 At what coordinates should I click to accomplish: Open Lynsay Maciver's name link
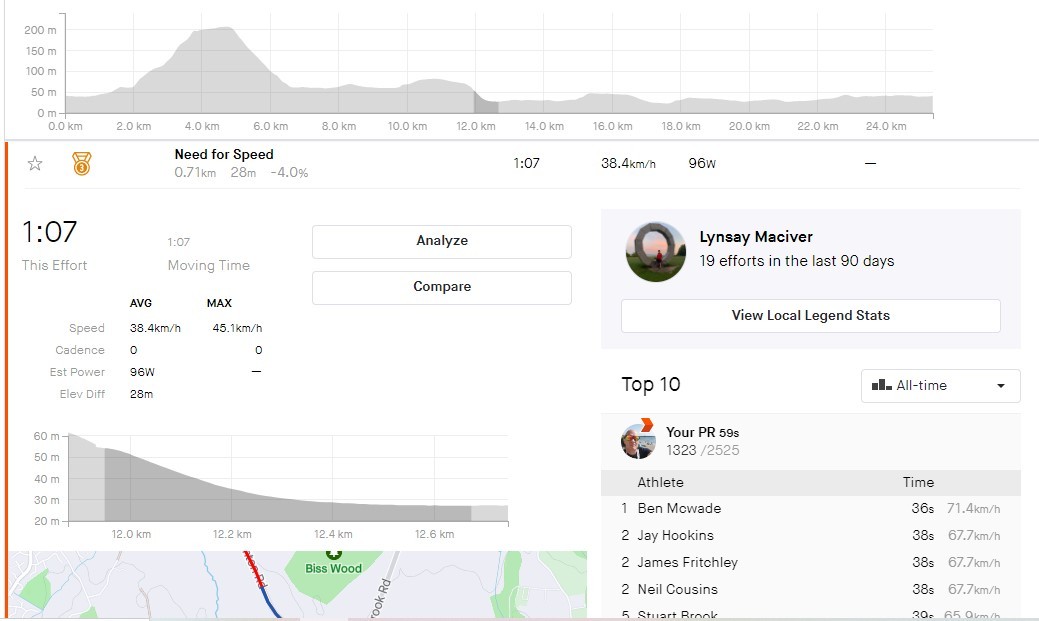tap(756, 237)
